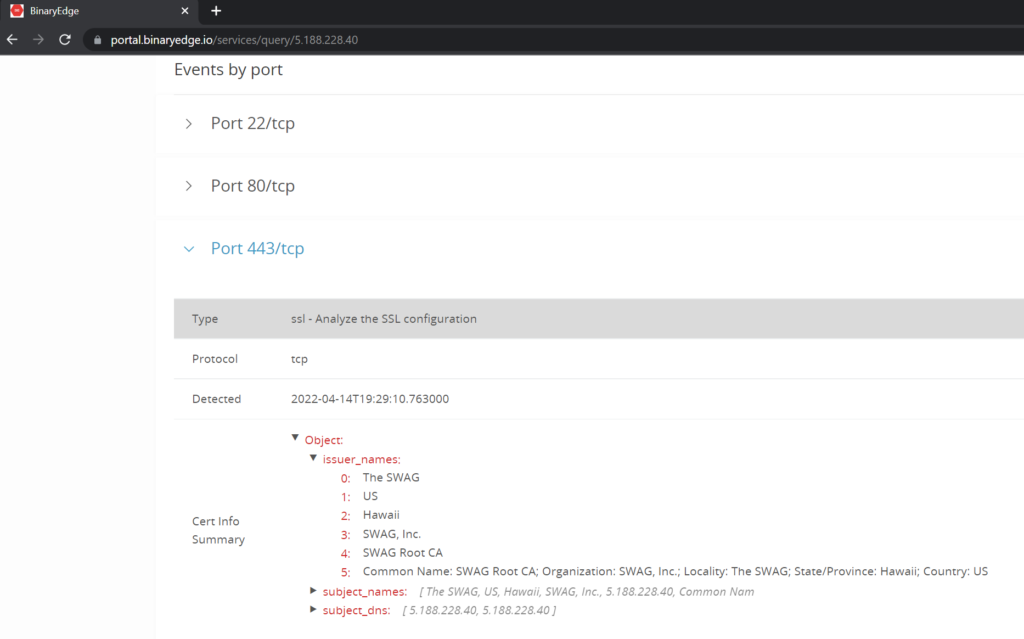
Task: Collapse the Object tree node triangle
Action: pyautogui.click(x=295, y=438)
